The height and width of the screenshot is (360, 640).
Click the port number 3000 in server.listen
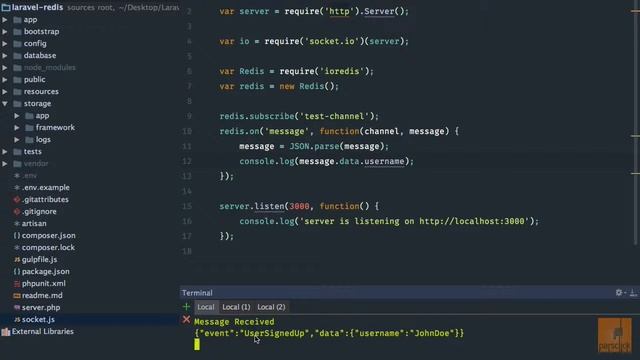[299, 207]
